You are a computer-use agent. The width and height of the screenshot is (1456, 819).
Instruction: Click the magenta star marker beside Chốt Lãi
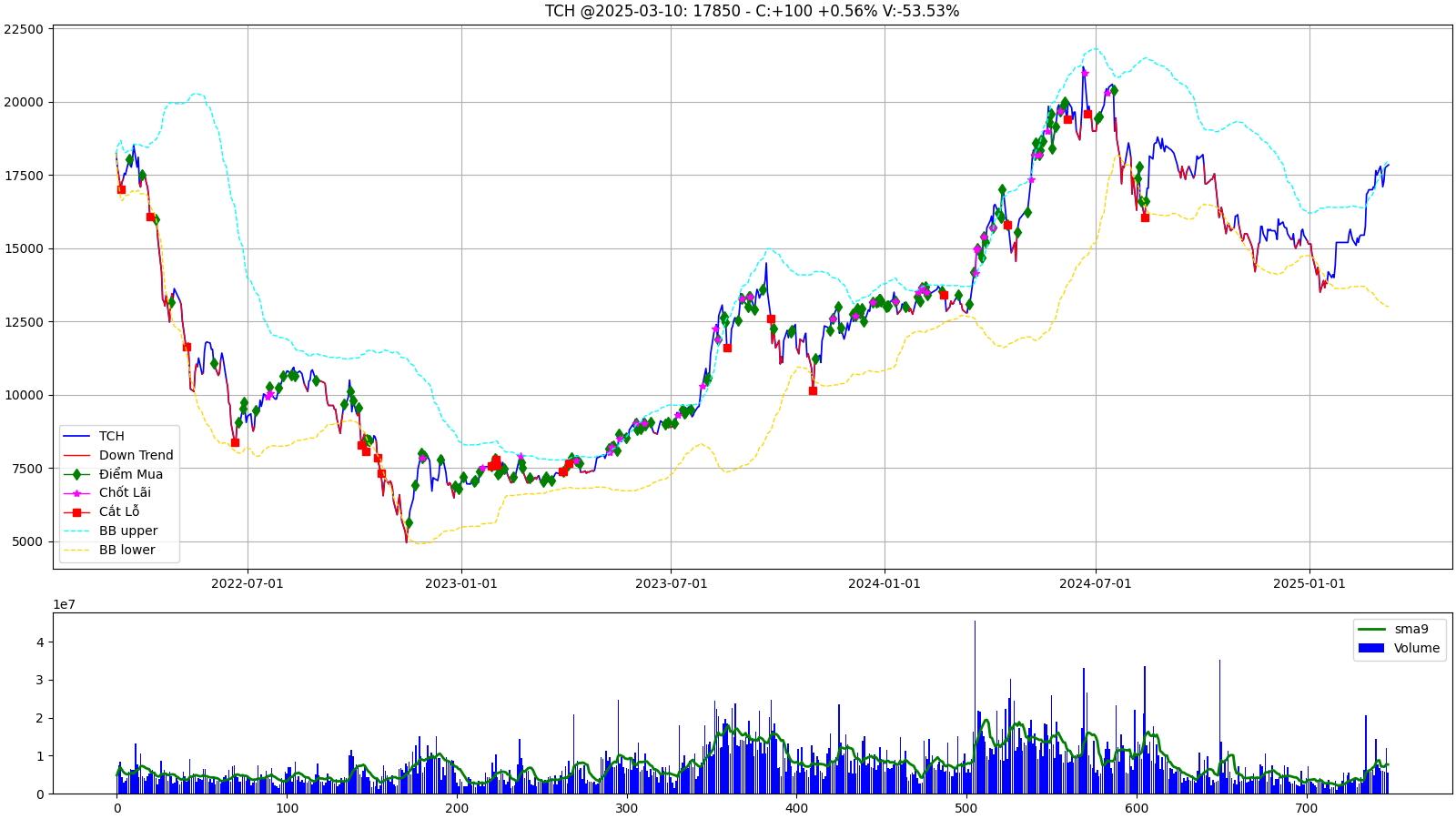click(x=77, y=493)
